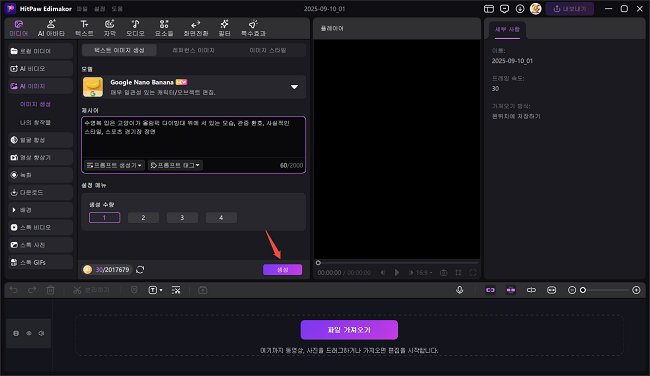Image resolution: width=650 pixels, height=376 pixels.
Task: Select generation quantity 1
Action: [104, 218]
